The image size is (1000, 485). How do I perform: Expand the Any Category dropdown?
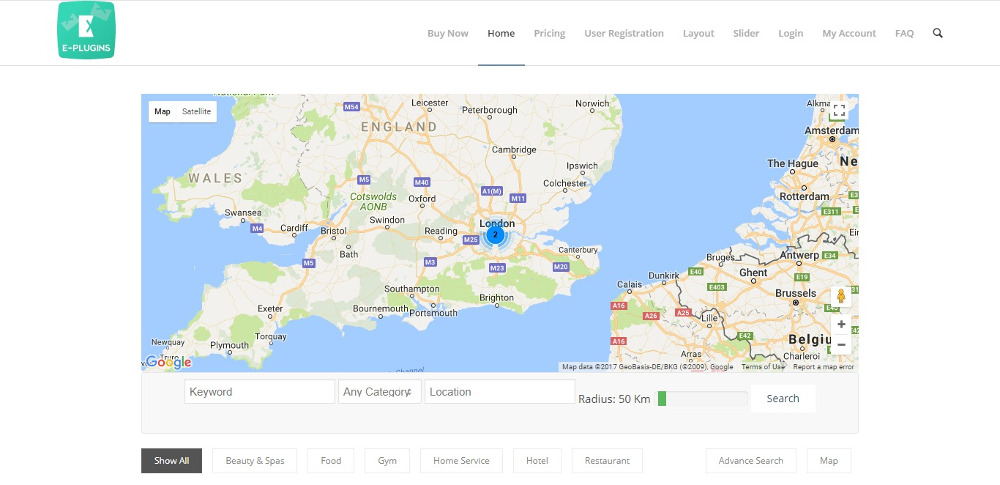(x=379, y=392)
